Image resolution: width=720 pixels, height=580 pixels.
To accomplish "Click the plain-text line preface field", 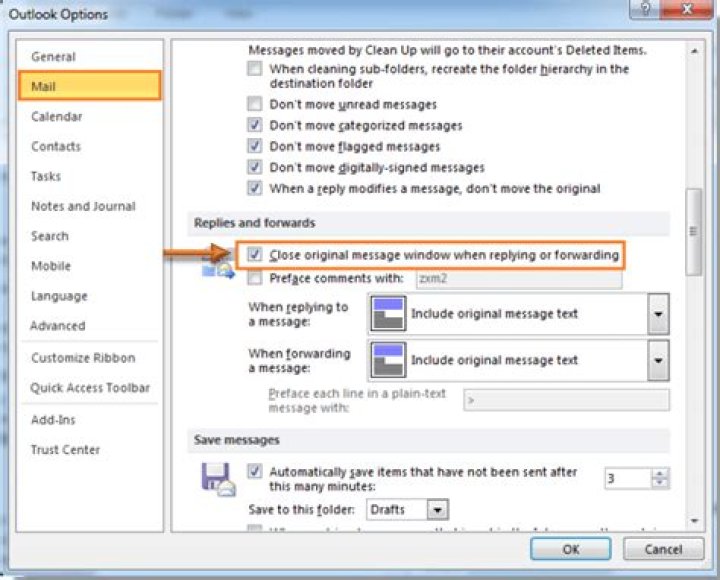I will point(566,400).
